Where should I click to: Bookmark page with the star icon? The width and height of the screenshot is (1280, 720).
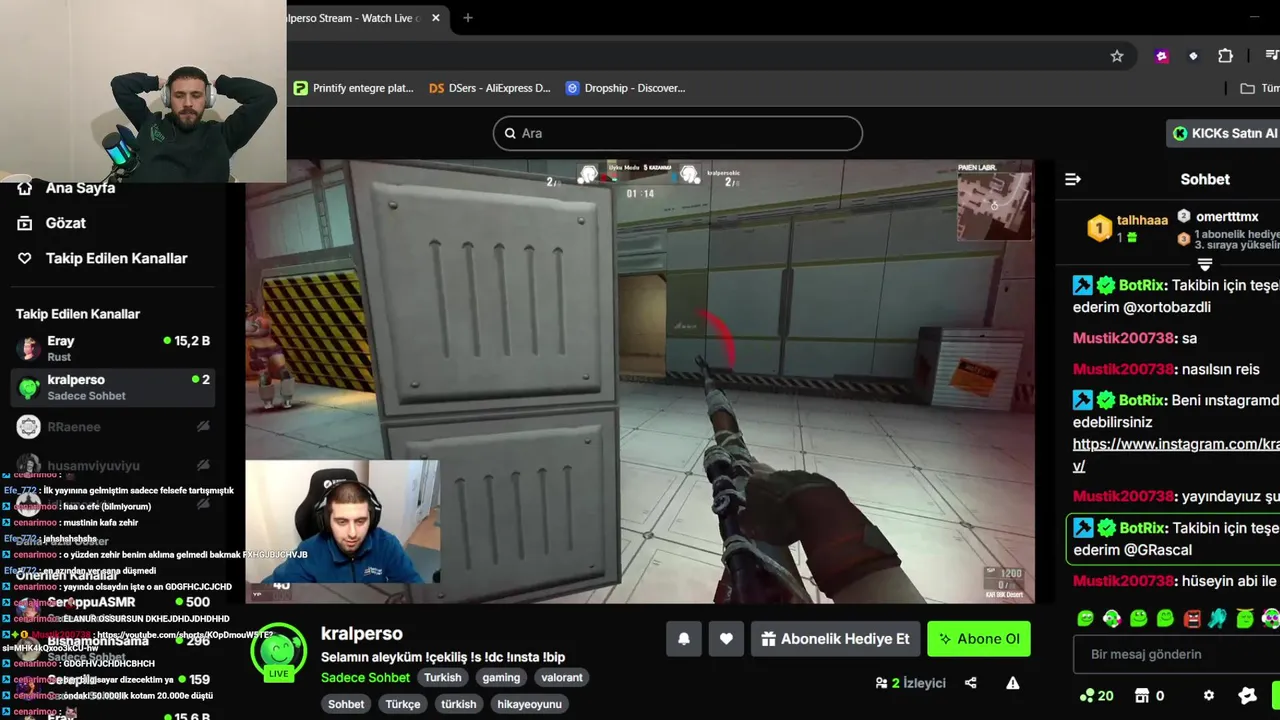tap(1117, 56)
